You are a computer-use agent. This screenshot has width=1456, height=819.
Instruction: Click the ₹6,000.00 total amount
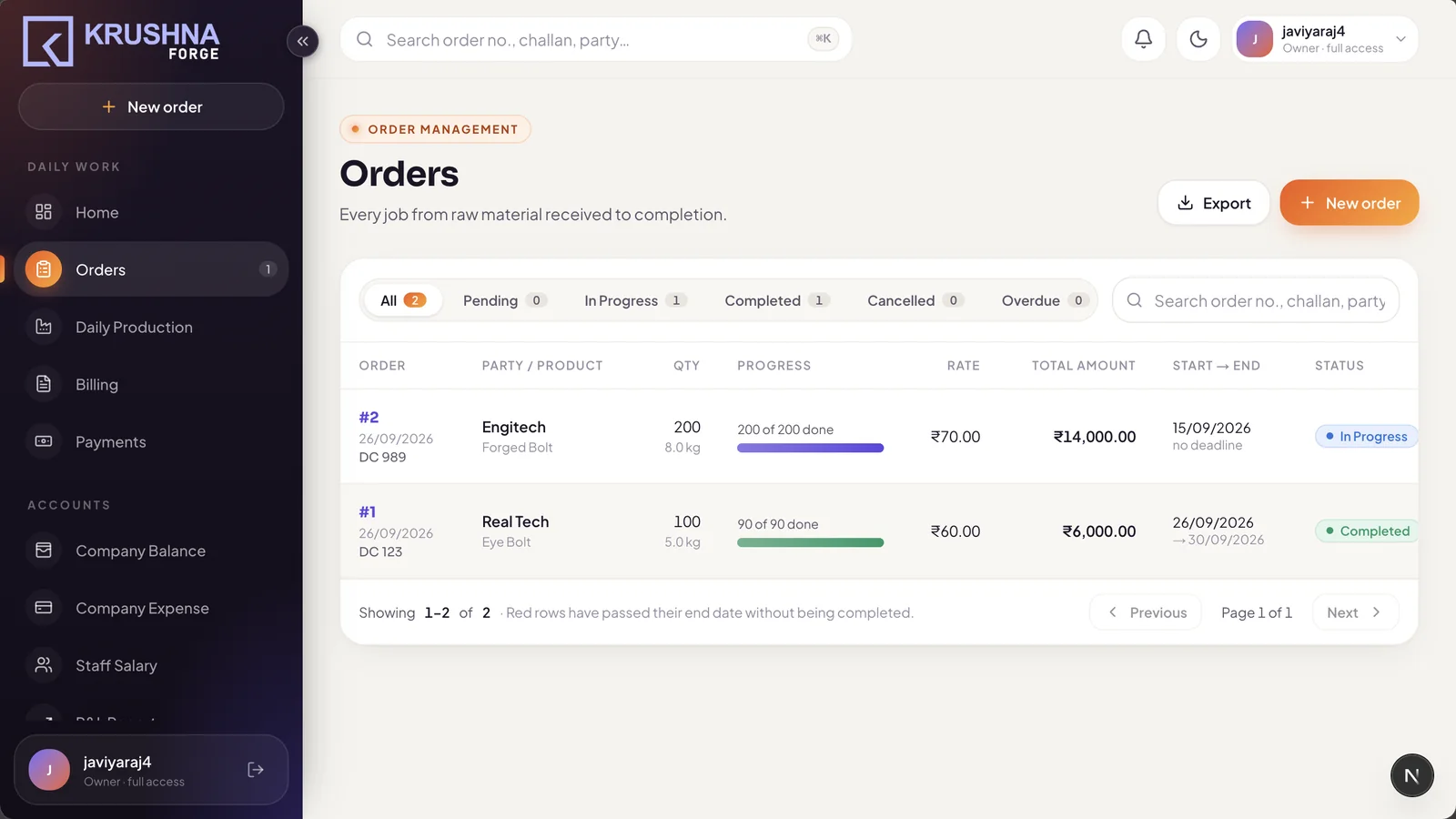1099,531
